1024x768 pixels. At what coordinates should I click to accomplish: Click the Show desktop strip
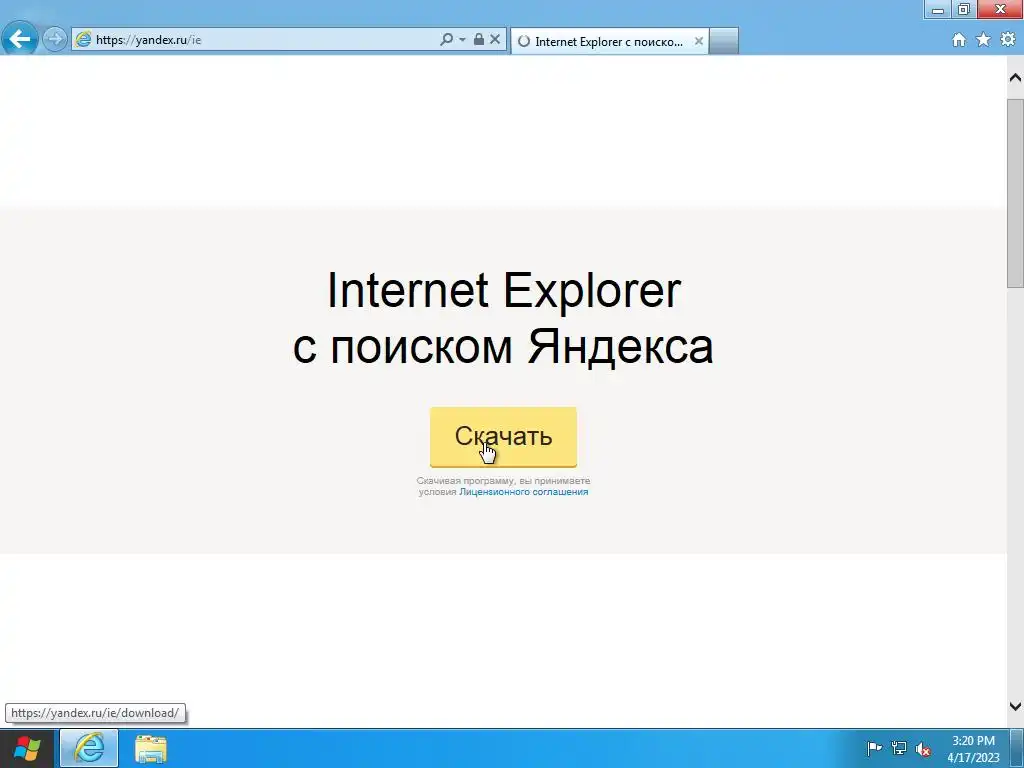(1016, 748)
